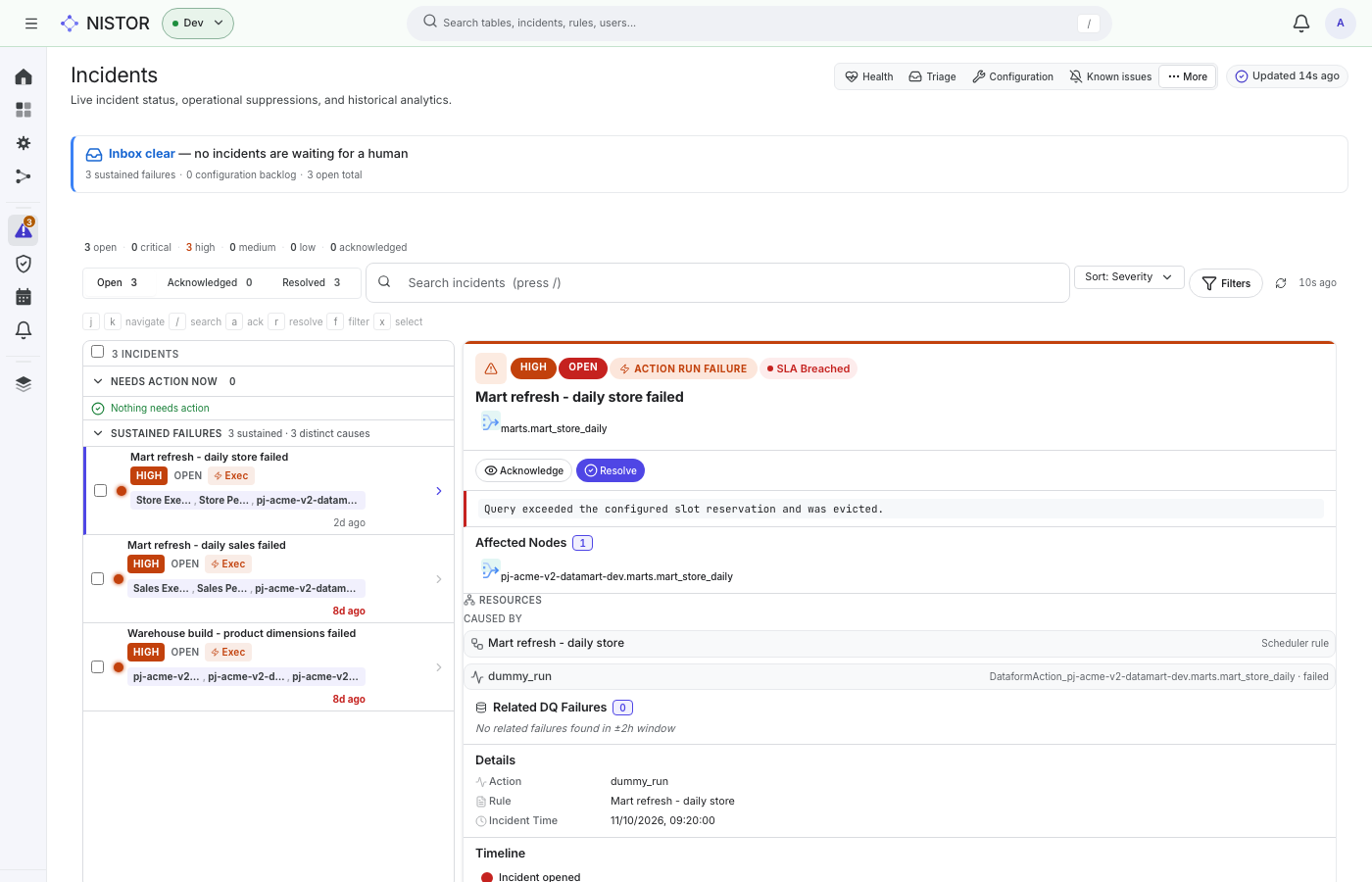This screenshot has height=882, width=1372.
Task: Collapse the Needs Action Now section
Action: coord(98,381)
